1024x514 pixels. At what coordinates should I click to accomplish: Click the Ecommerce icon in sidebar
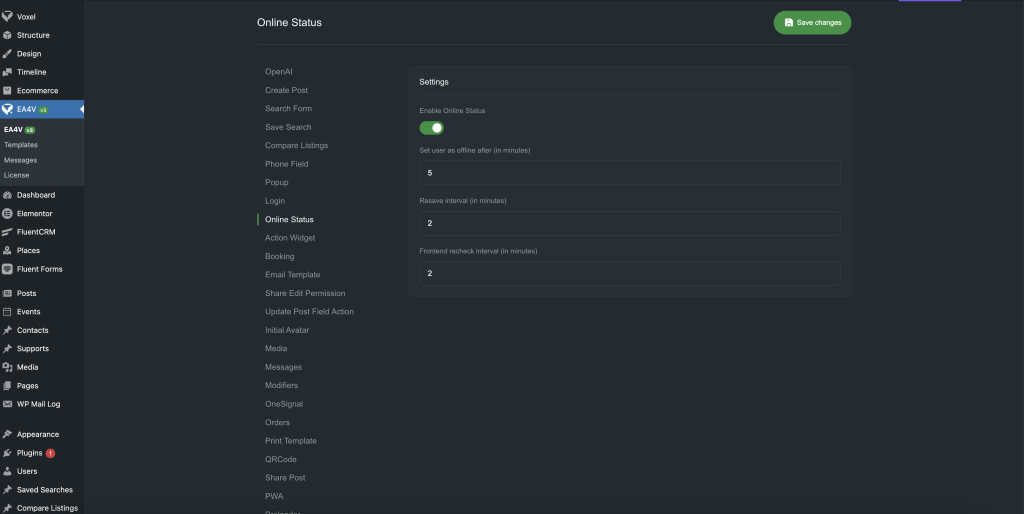click(8, 91)
